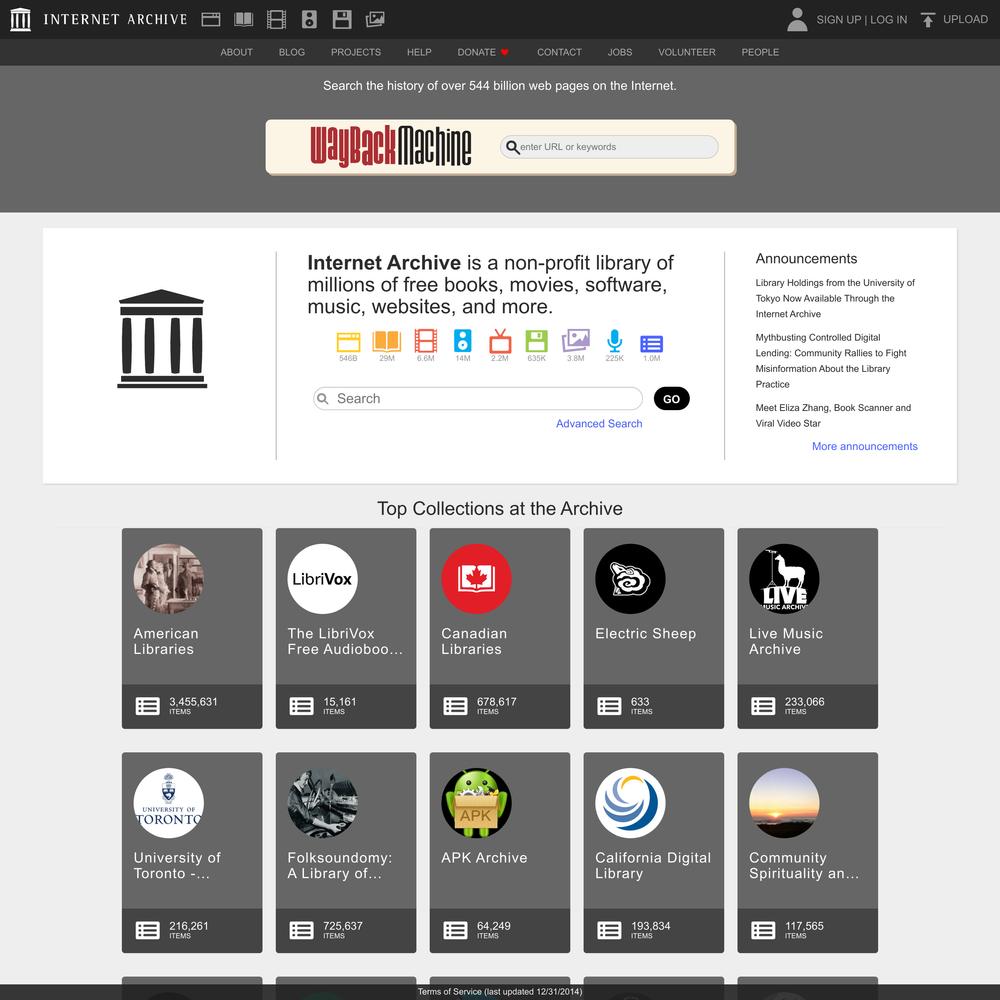Open the Web icon in top navigation

211,20
